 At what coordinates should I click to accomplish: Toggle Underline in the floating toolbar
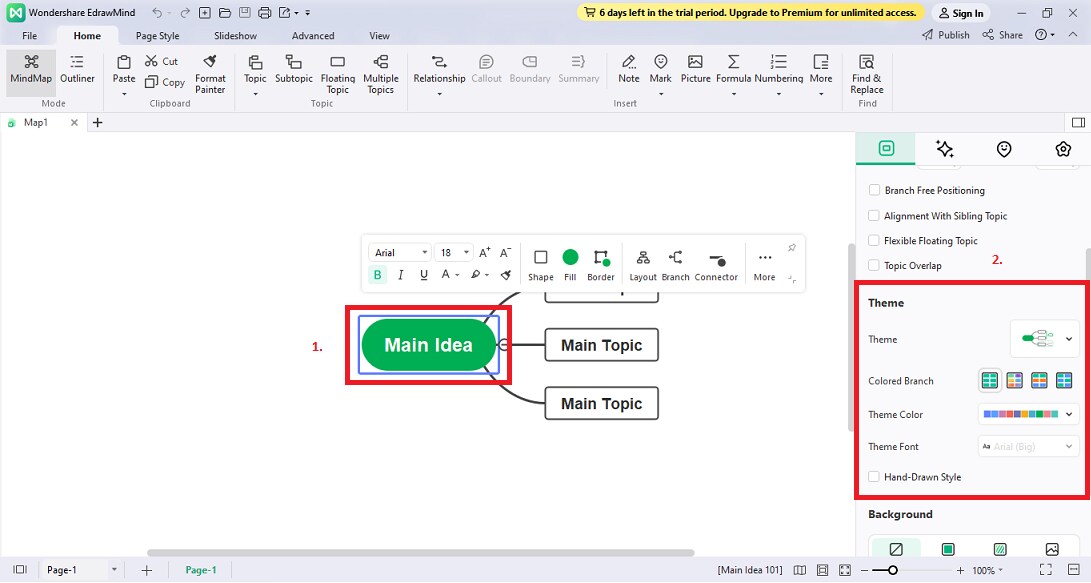(x=424, y=275)
